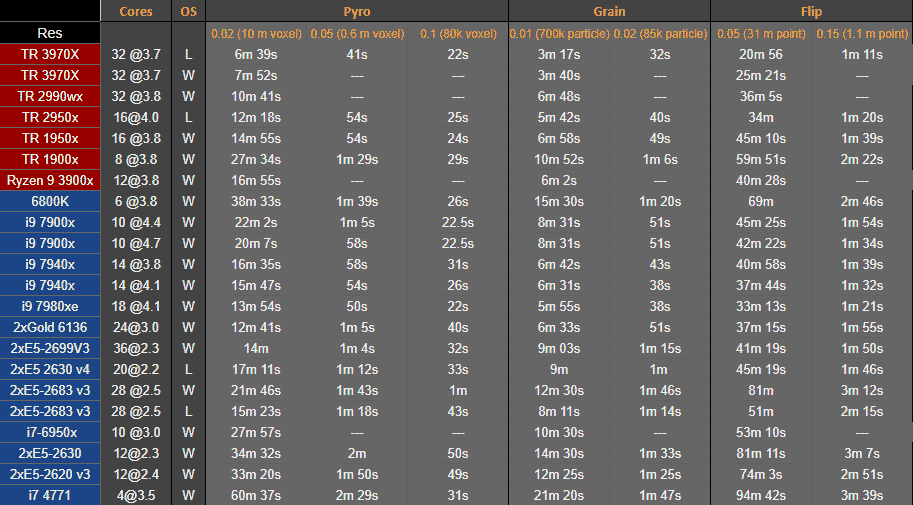Click the Res header cell
The width and height of the screenshot is (913, 505).
tap(50, 33)
